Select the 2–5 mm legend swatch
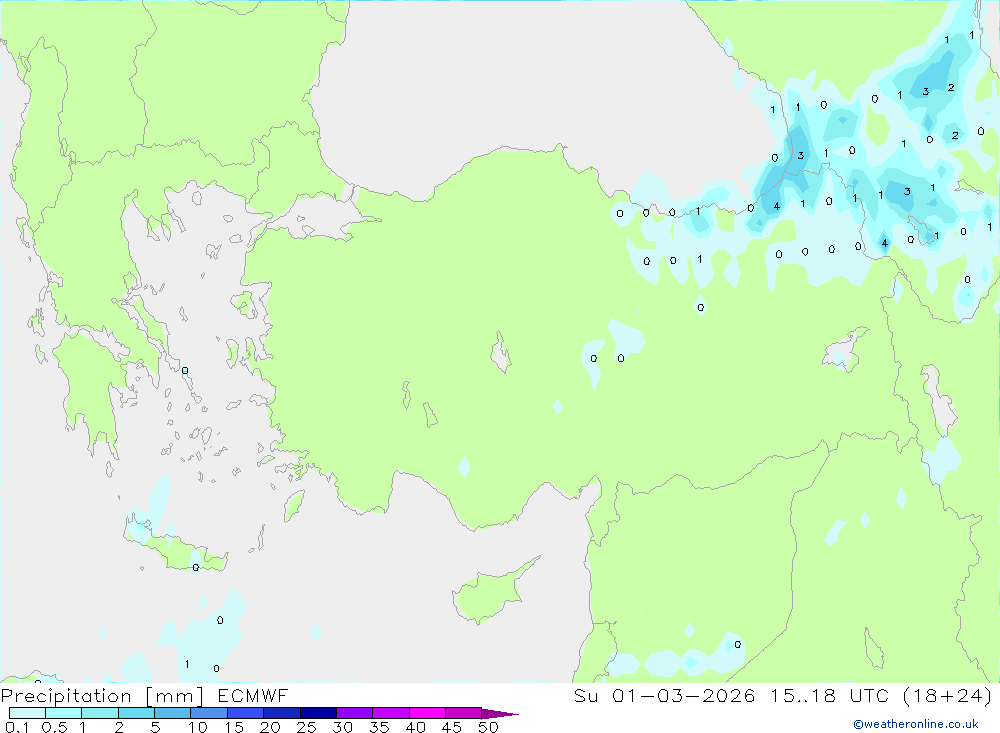The image size is (1000, 733). (136, 713)
